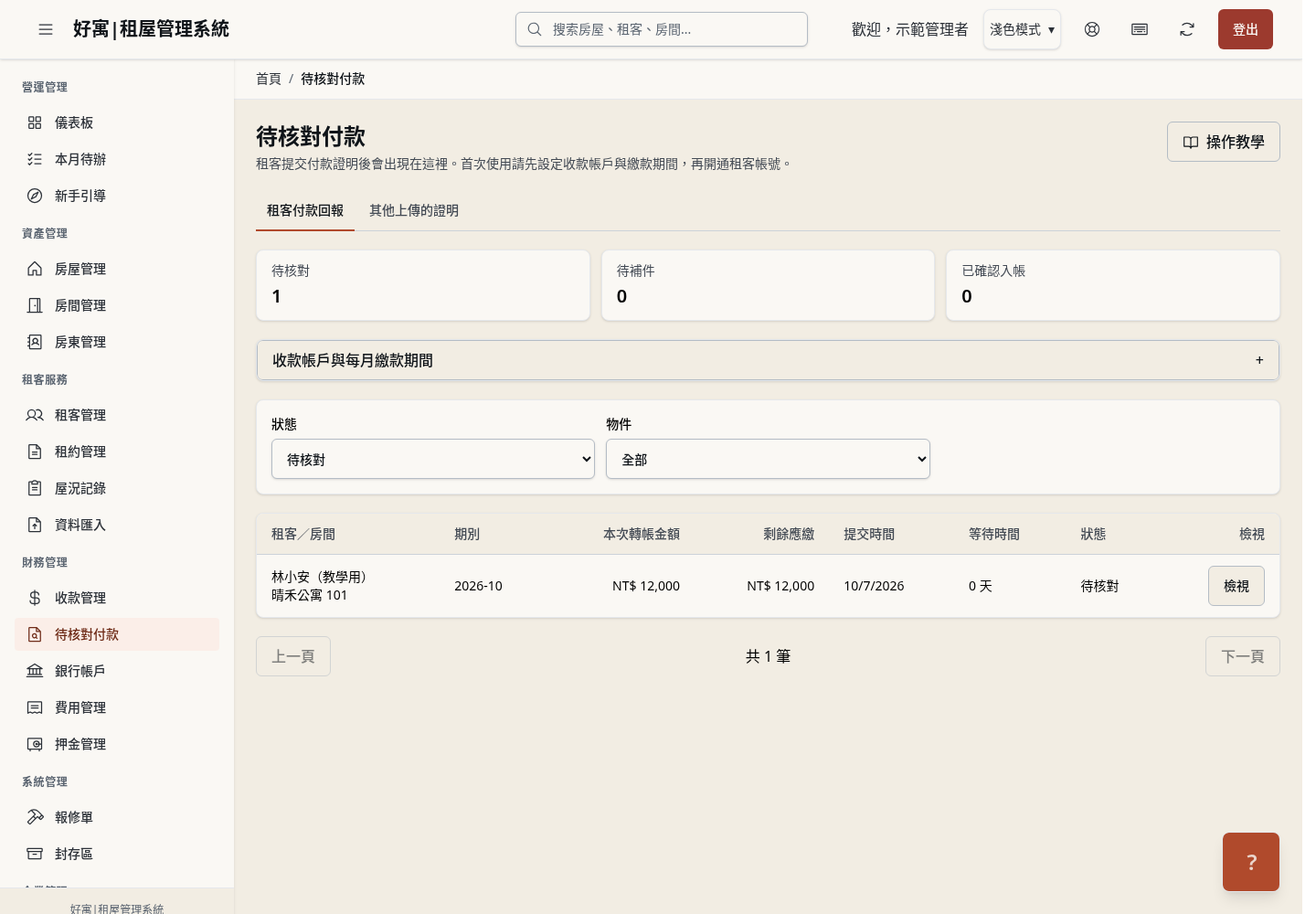Click 檢視 button for 林小安 row
The width and height of the screenshot is (1316, 914).
1236,586
